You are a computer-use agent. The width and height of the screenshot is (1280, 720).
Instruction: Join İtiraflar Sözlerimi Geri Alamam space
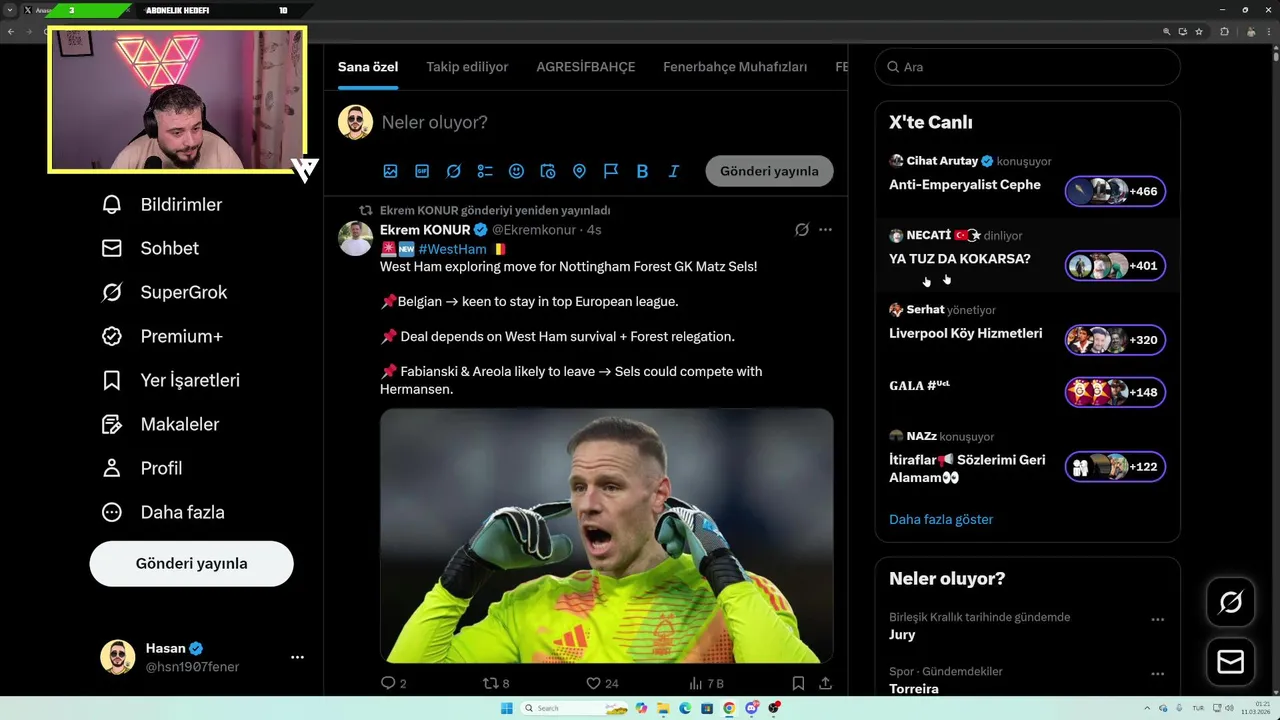click(x=1115, y=467)
